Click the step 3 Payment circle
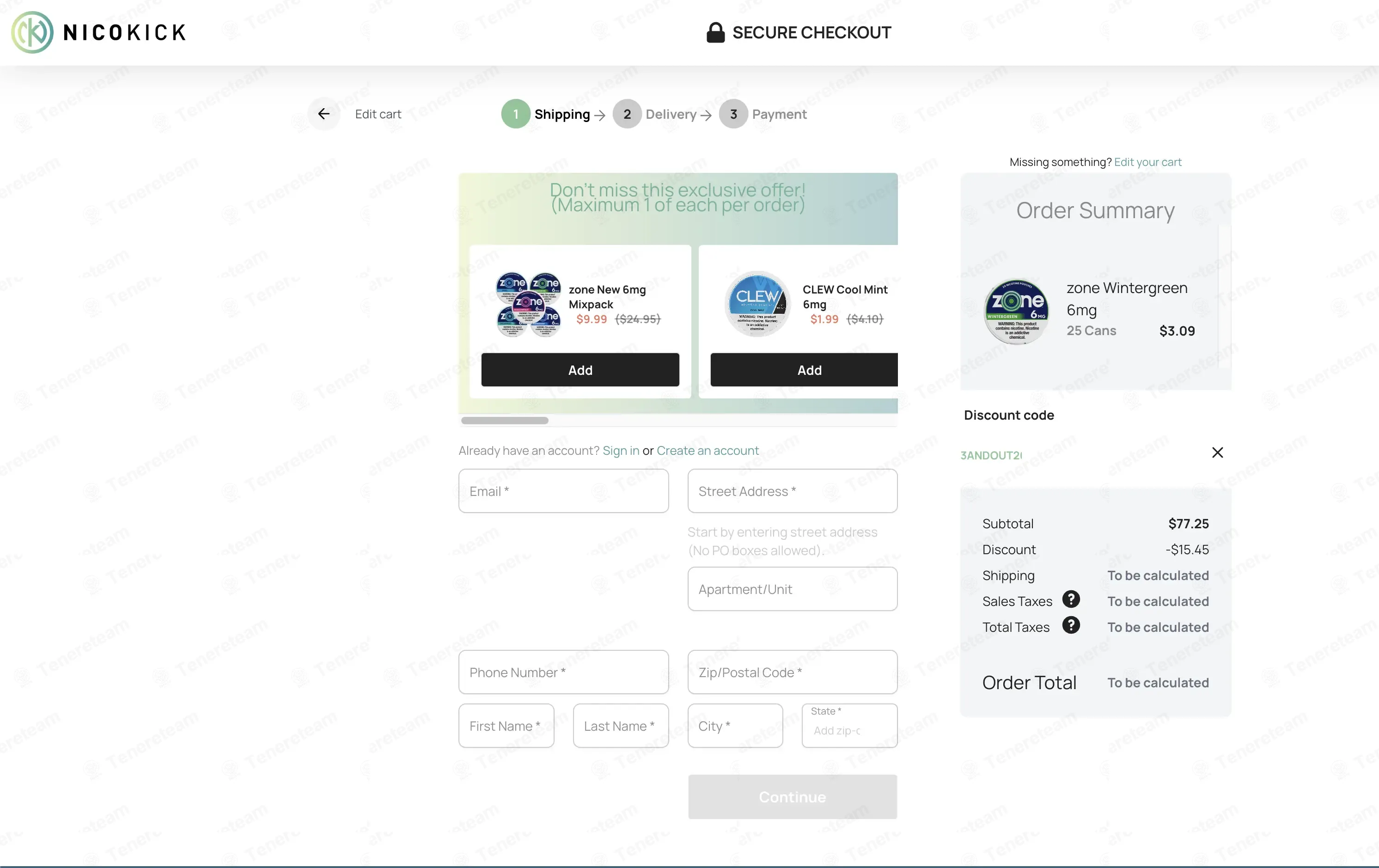 (733, 114)
